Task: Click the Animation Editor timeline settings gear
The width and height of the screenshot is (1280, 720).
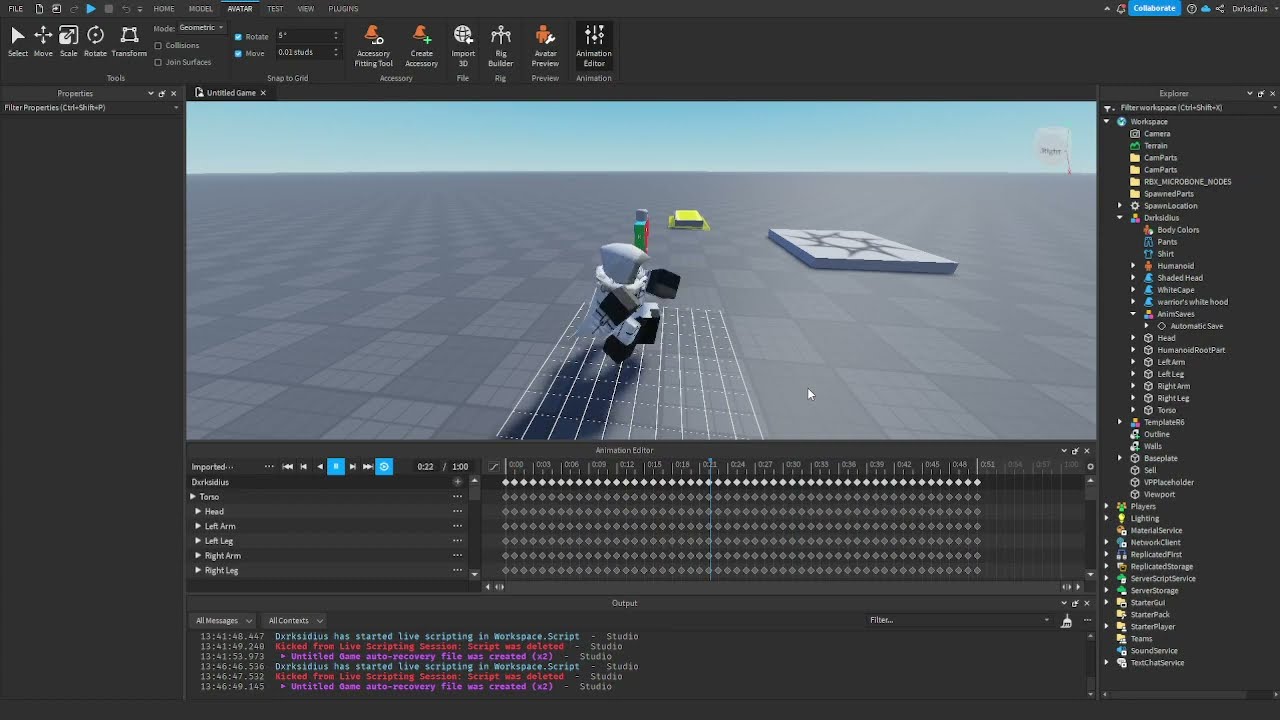Action: click(1090, 466)
